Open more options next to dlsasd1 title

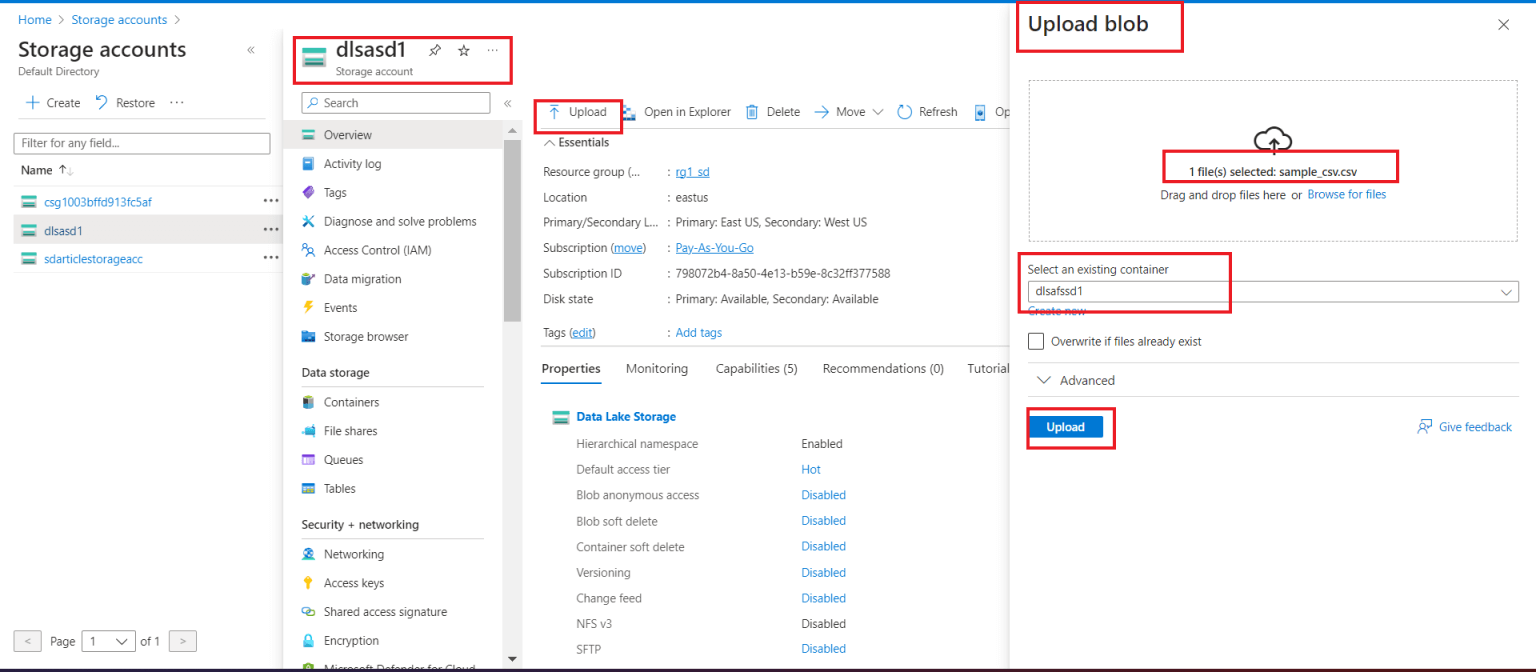pos(493,50)
